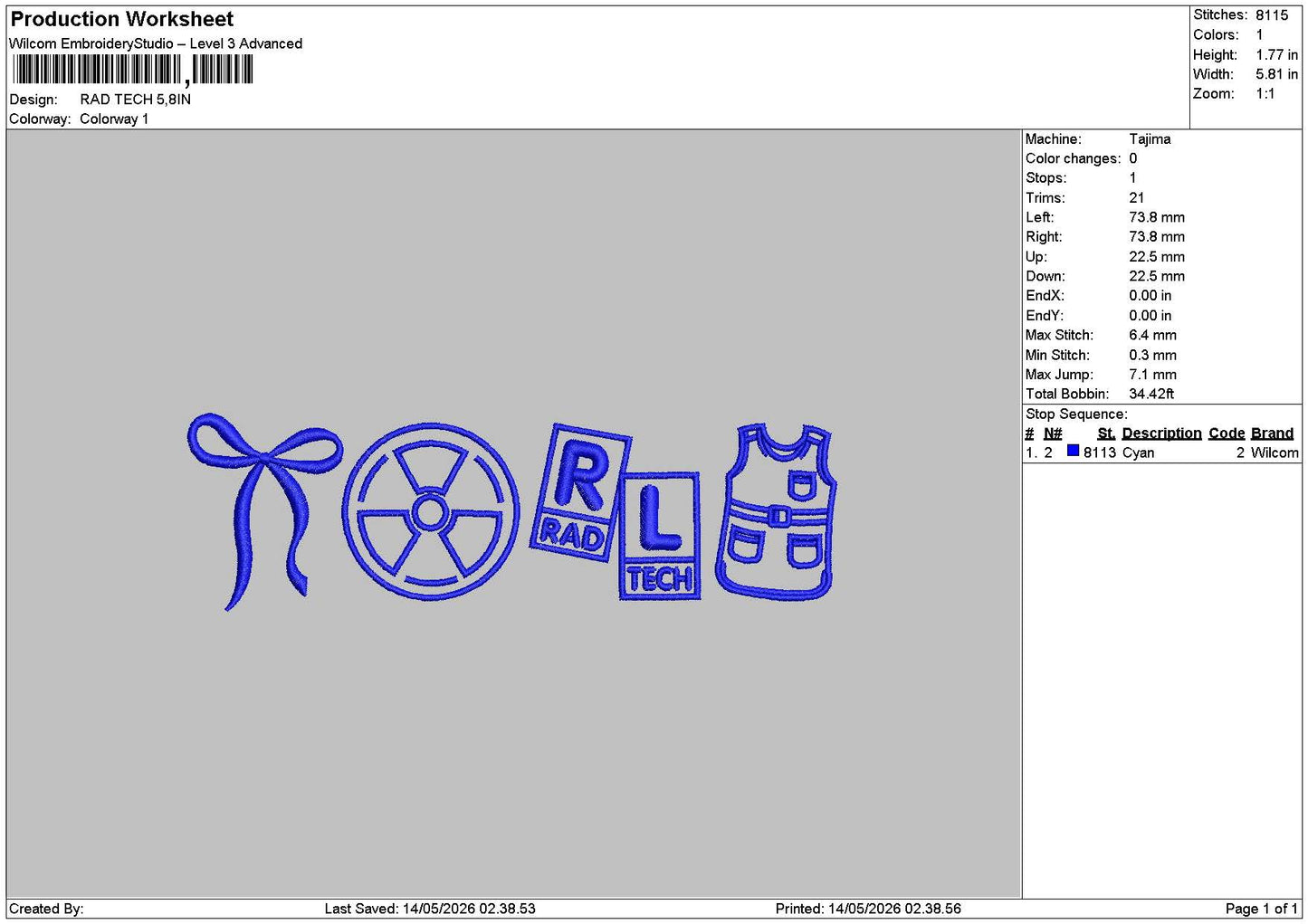
Task: Click the Code column header
Action: click(x=1227, y=433)
